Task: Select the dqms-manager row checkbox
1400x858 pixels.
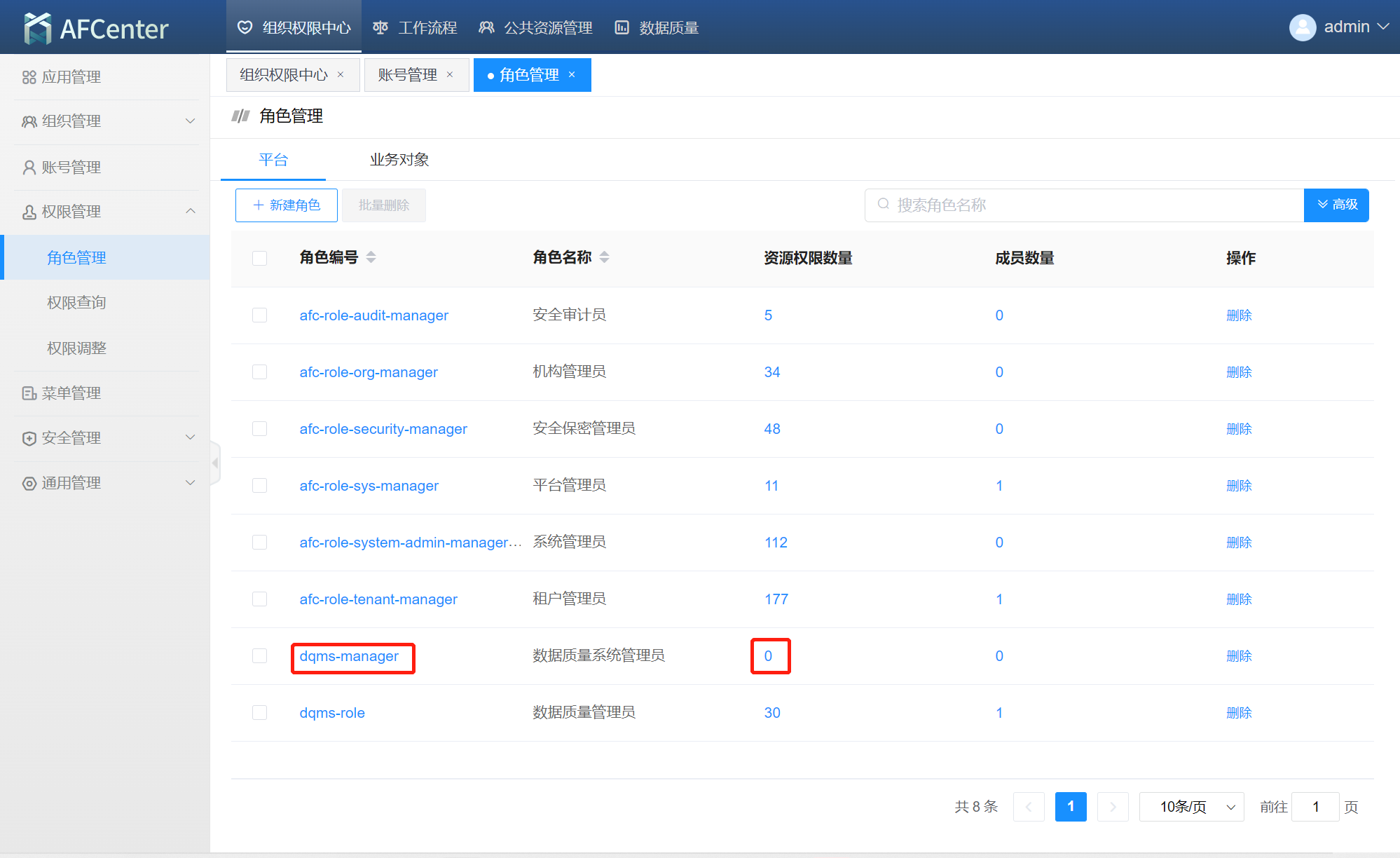Action: coord(259,656)
